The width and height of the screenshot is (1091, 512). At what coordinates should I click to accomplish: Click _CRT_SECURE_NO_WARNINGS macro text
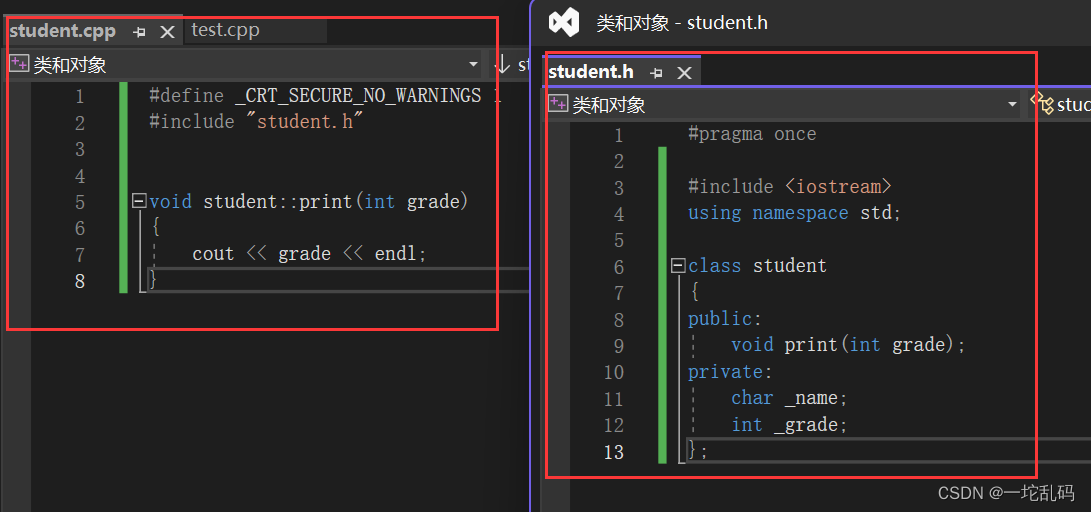(x=358, y=95)
